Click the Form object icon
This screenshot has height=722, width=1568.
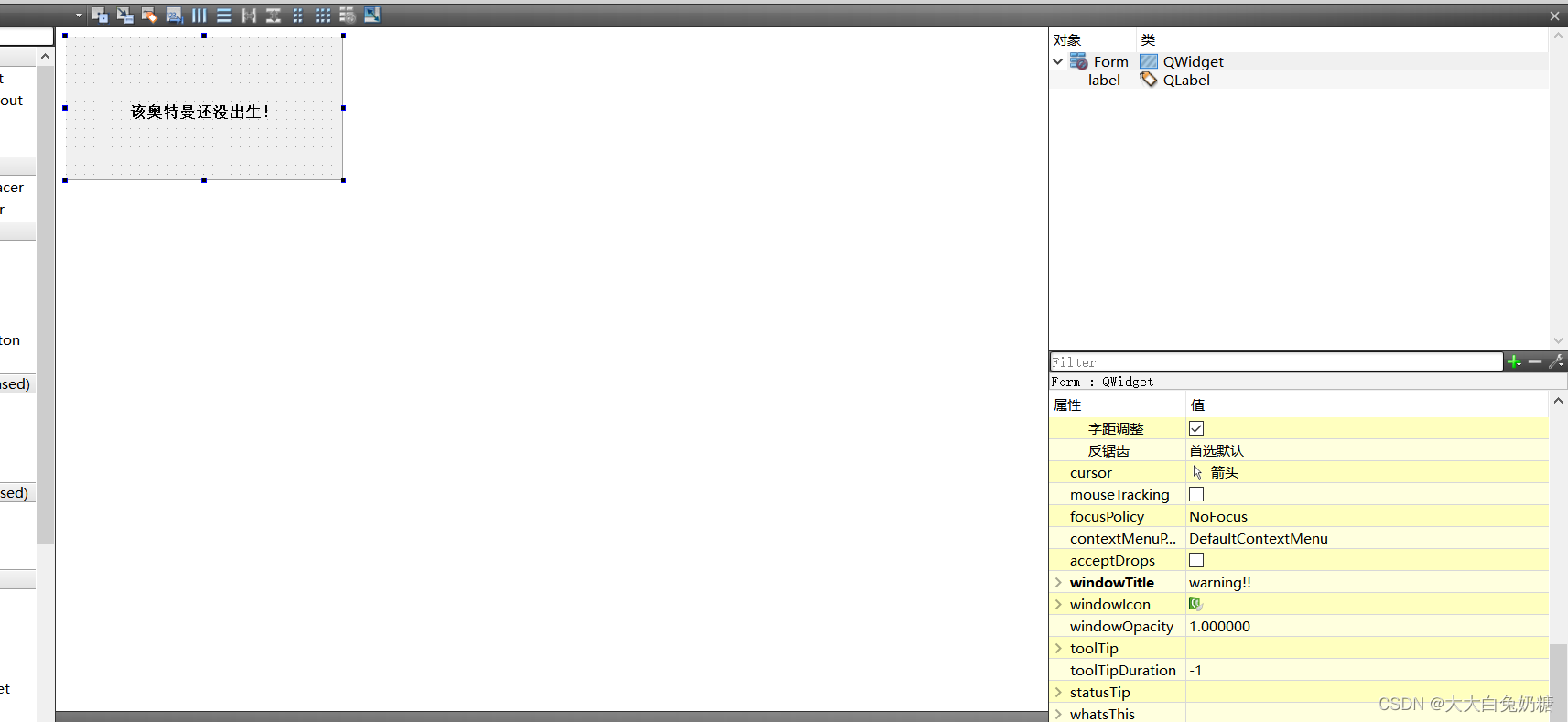[x=1079, y=61]
